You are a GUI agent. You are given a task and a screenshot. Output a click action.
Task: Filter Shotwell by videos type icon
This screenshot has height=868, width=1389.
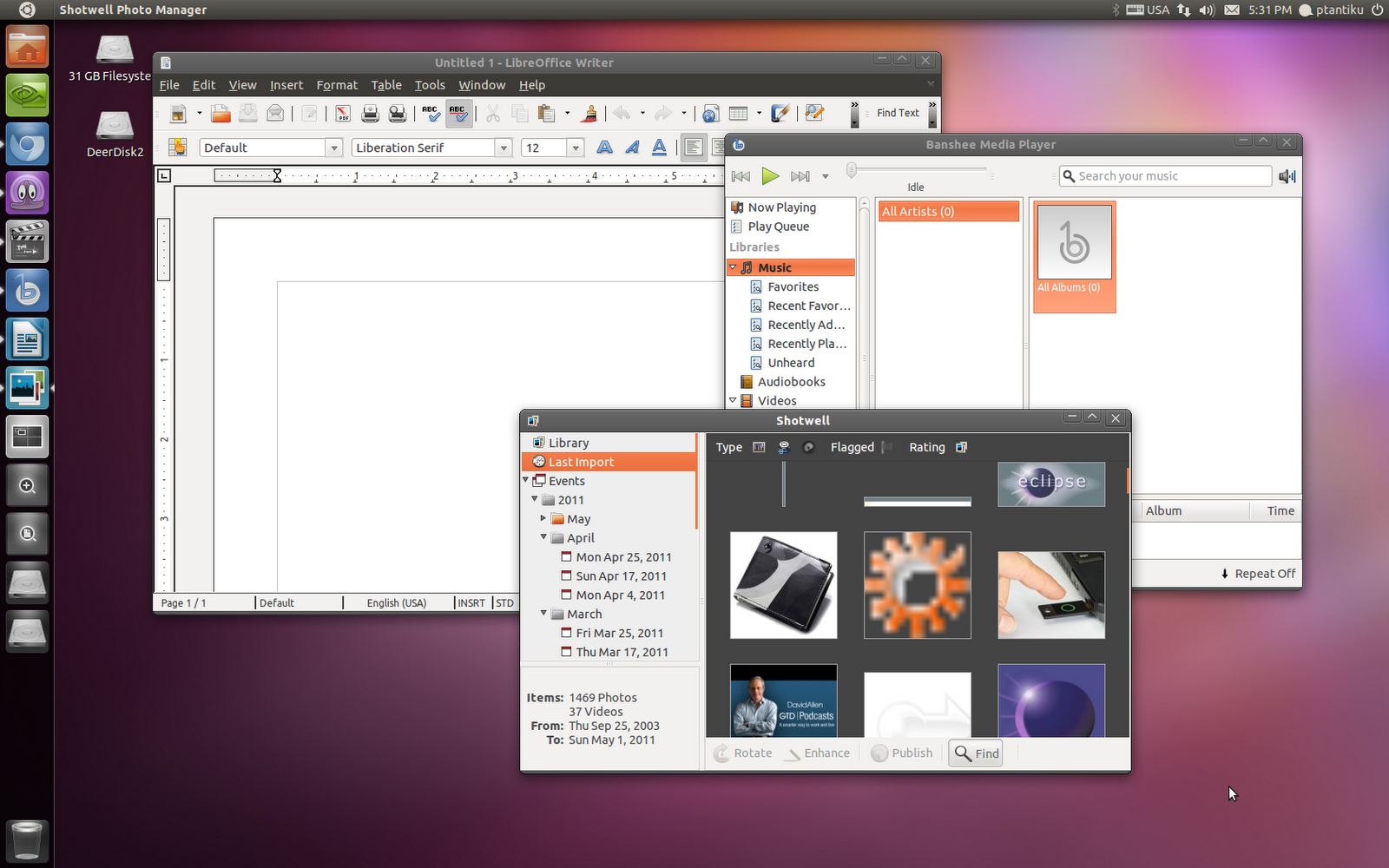[x=784, y=447]
